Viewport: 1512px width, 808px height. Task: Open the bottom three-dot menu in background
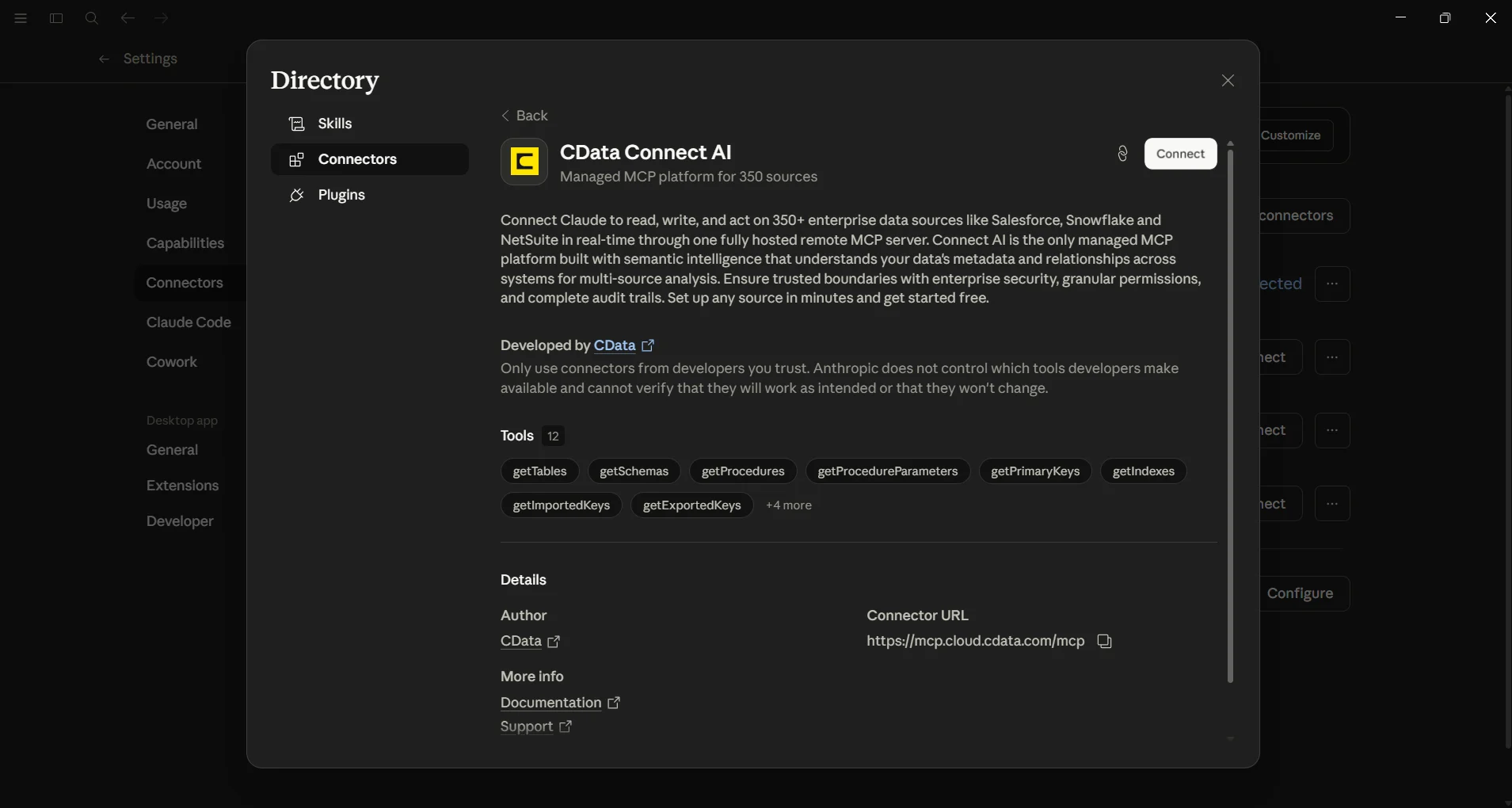(1332, 504)
